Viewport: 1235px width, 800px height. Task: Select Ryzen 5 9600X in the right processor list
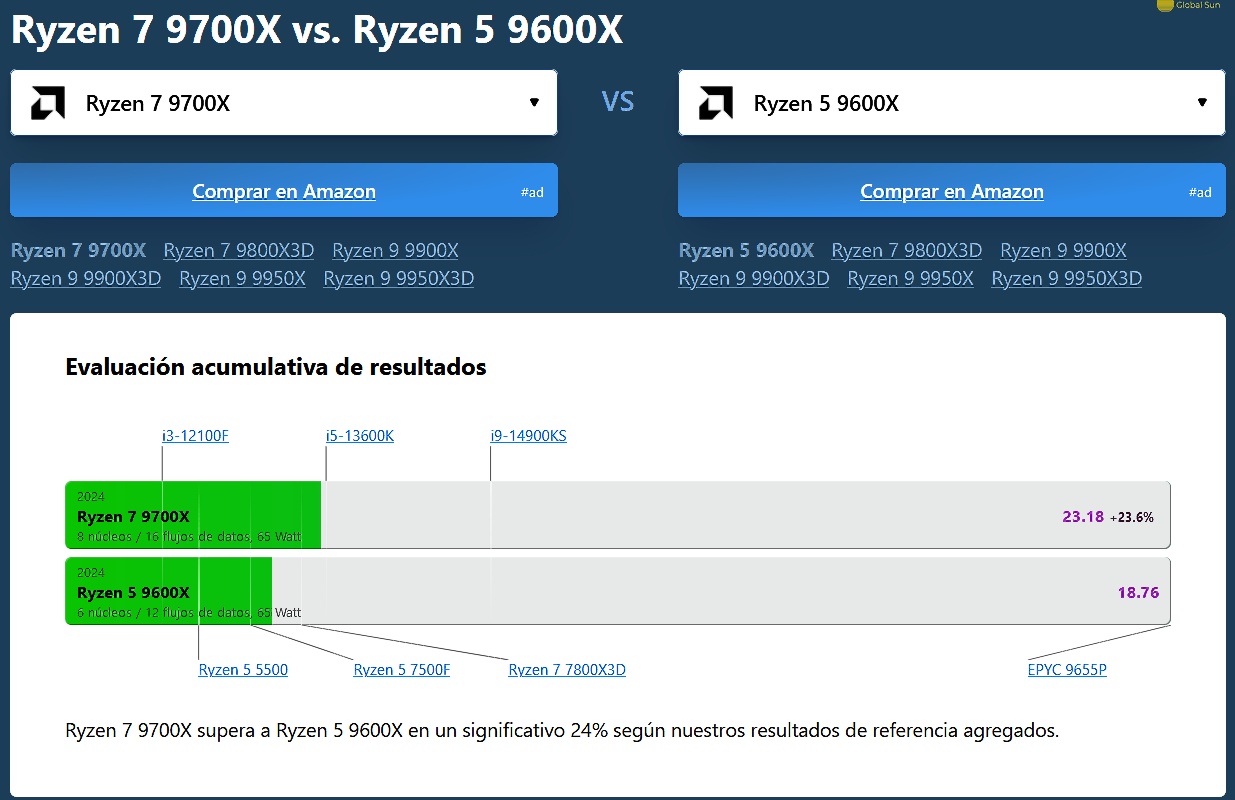coord(746,250)
